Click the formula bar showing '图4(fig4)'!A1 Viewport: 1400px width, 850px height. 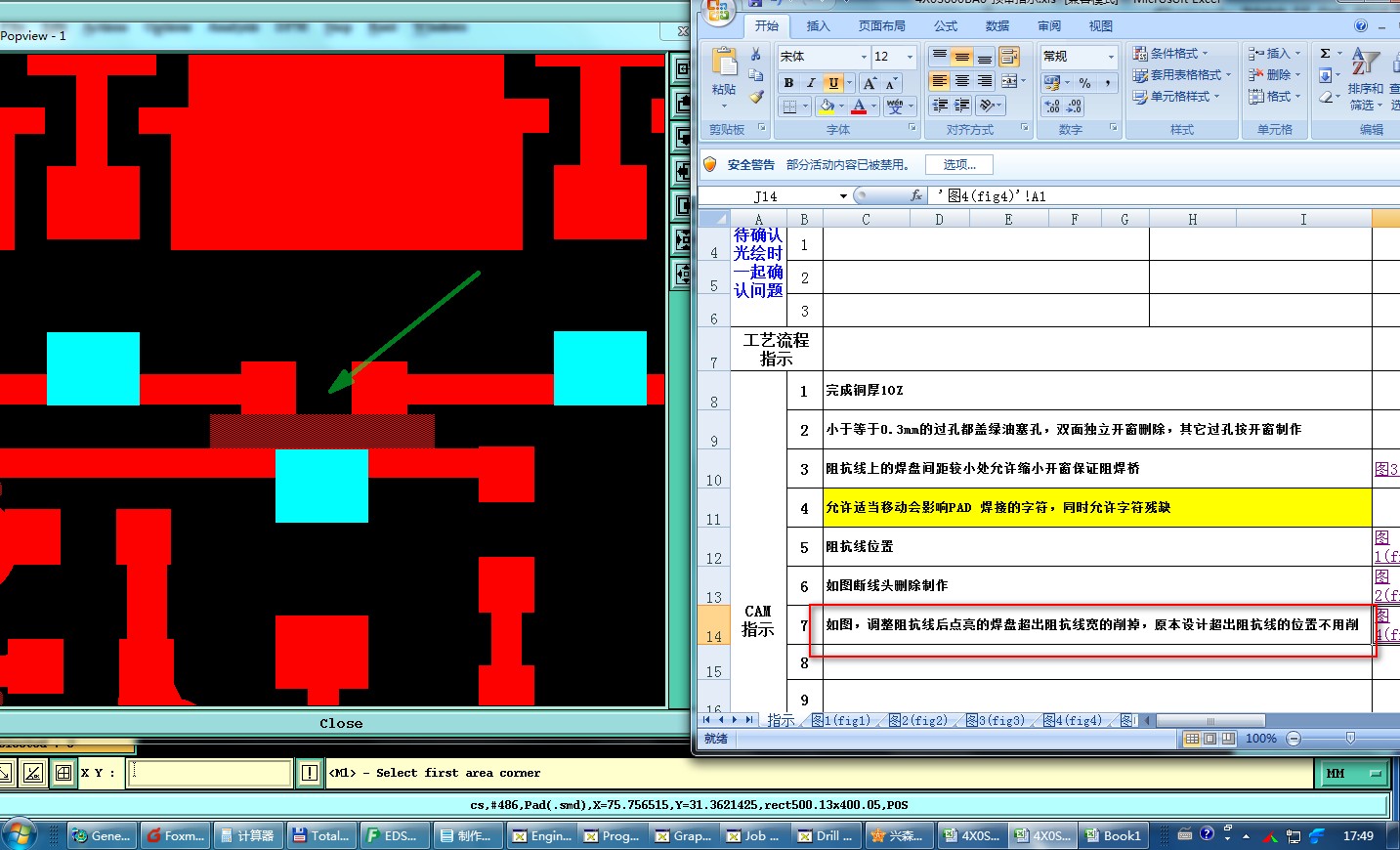tap(1163, 196)
